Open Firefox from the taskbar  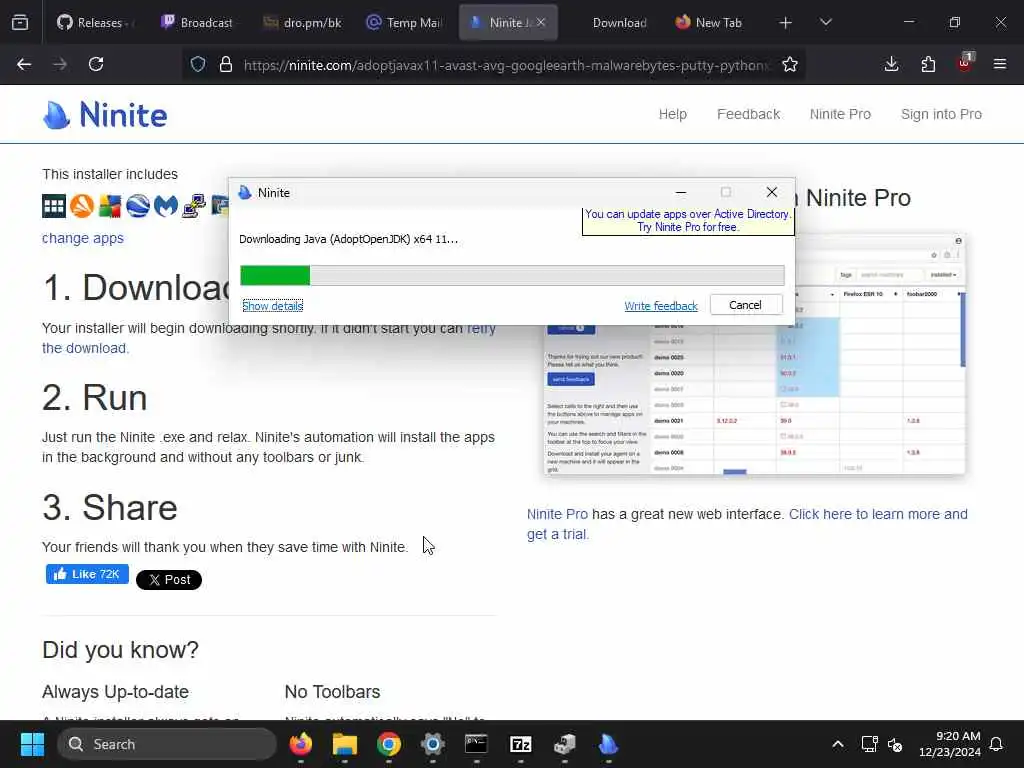[x=300, y=744]
